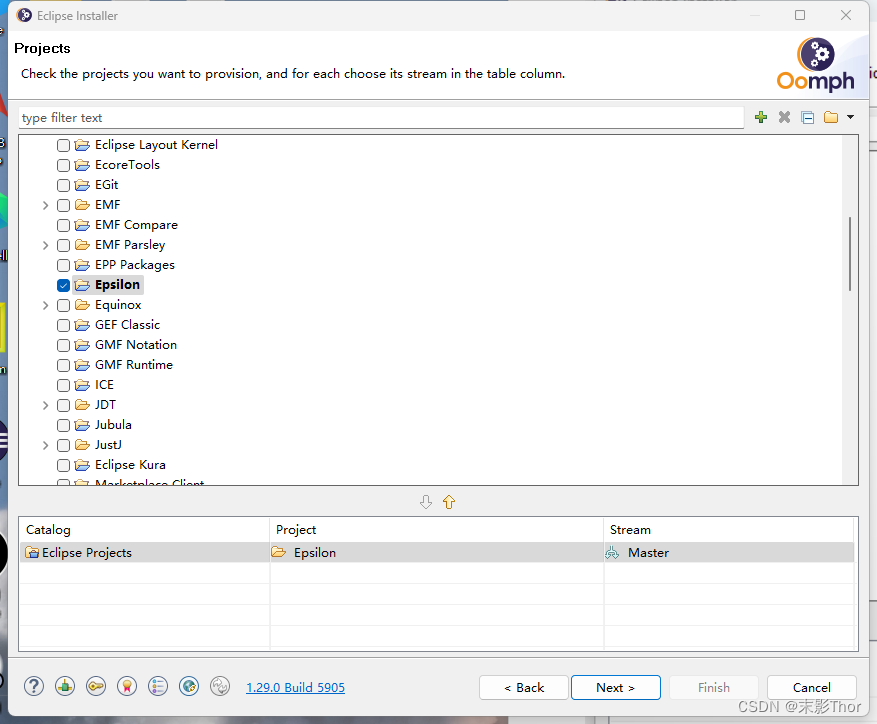This screenshot has height=724, width=877.
Task: Check the Eclipse Kura checkbox
Action: click(63, 466)
